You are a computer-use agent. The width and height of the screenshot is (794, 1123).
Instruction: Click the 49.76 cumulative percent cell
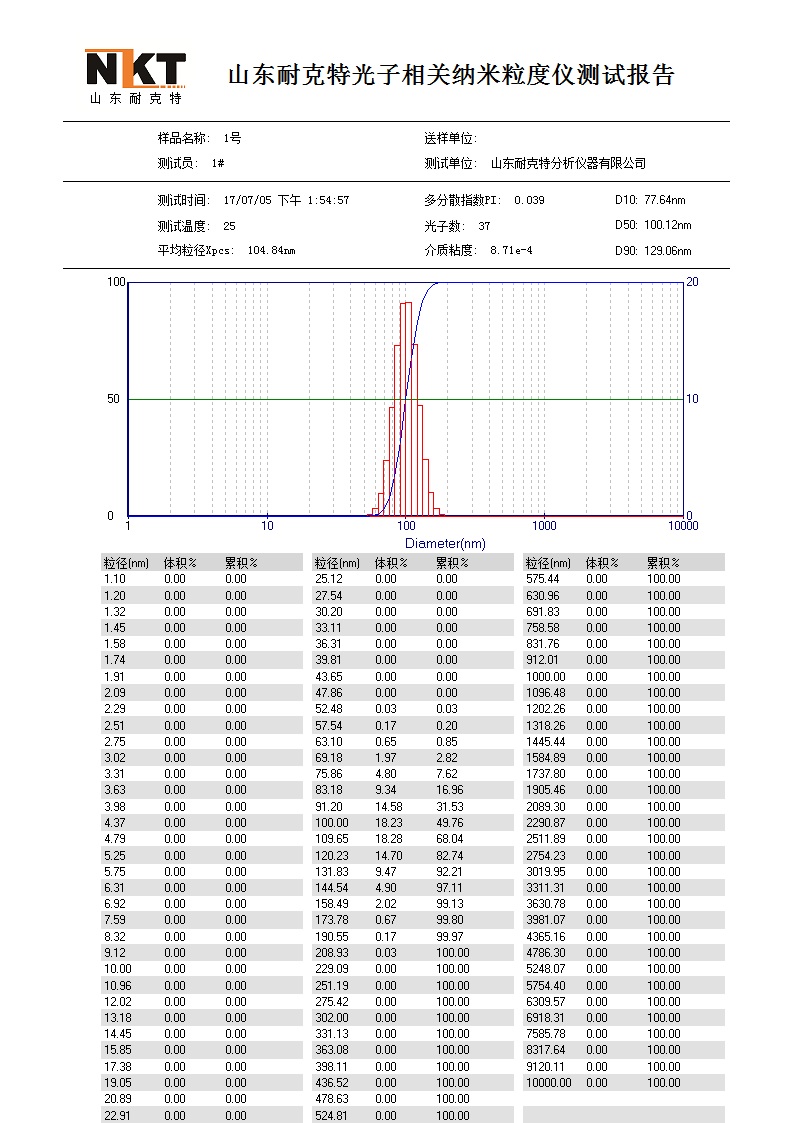447,823
